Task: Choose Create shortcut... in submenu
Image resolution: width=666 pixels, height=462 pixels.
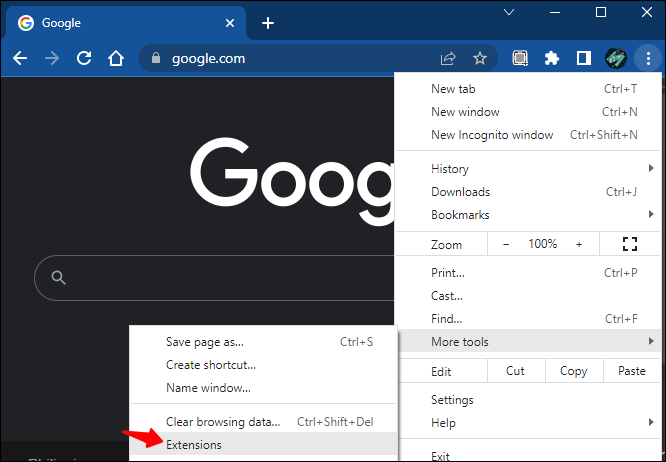Action: 263,365
